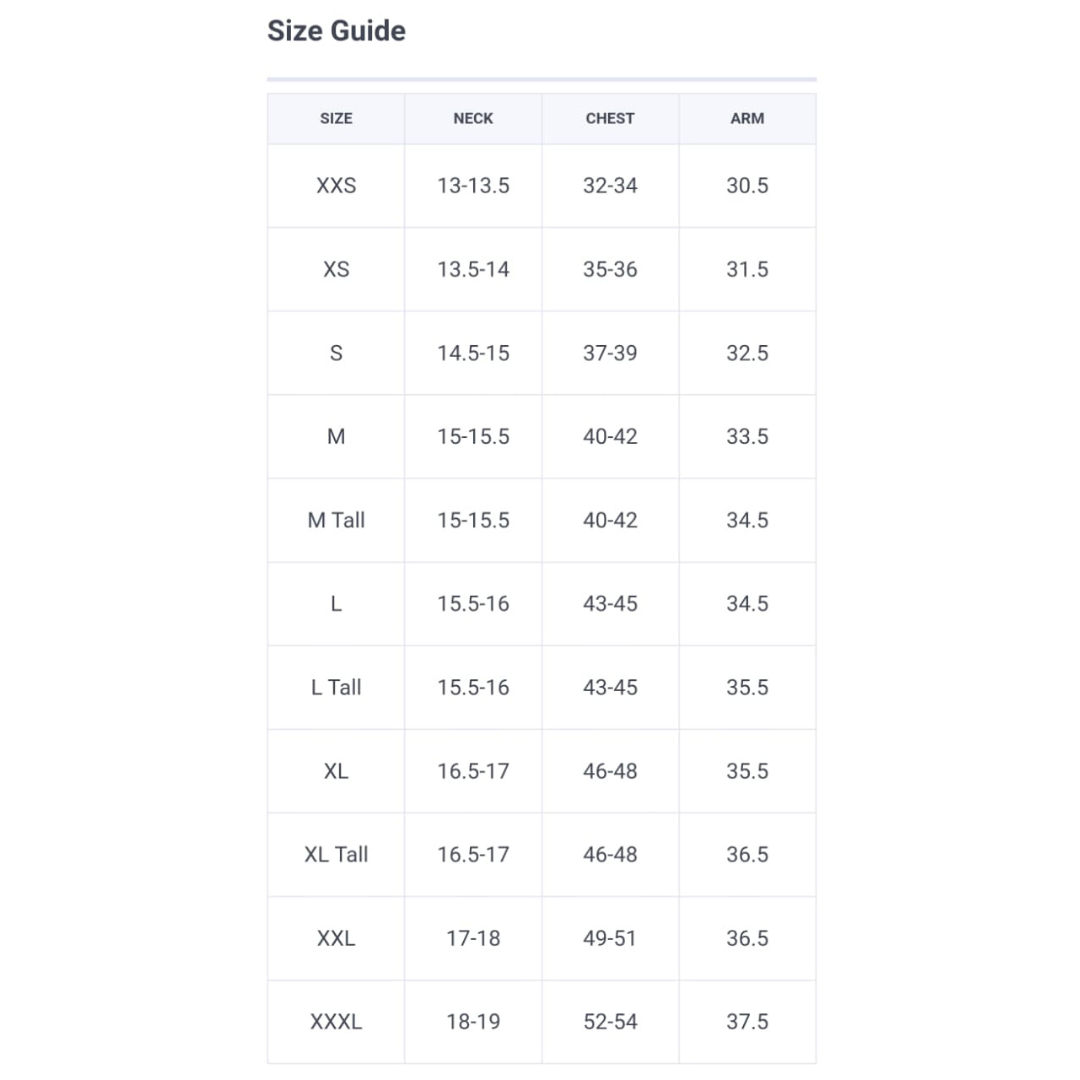This screenshot has width=1080, height=1080.
Task: Click the NECK column header
Action: tap(473, 118)
